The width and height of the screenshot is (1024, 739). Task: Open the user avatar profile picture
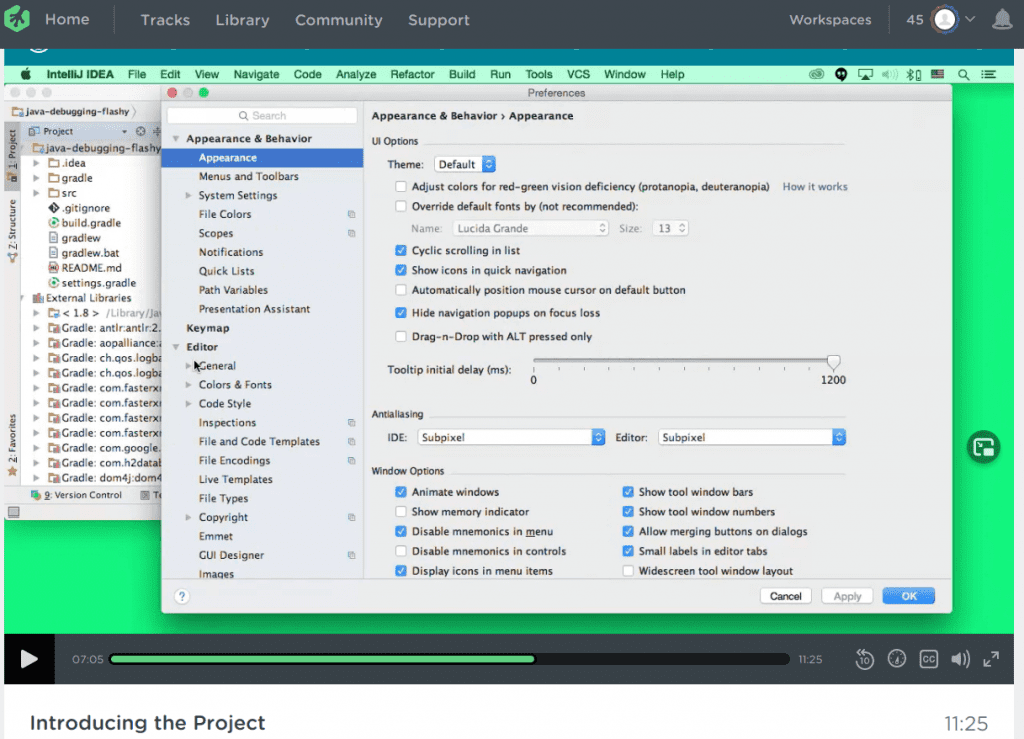(x=944, y=20)
